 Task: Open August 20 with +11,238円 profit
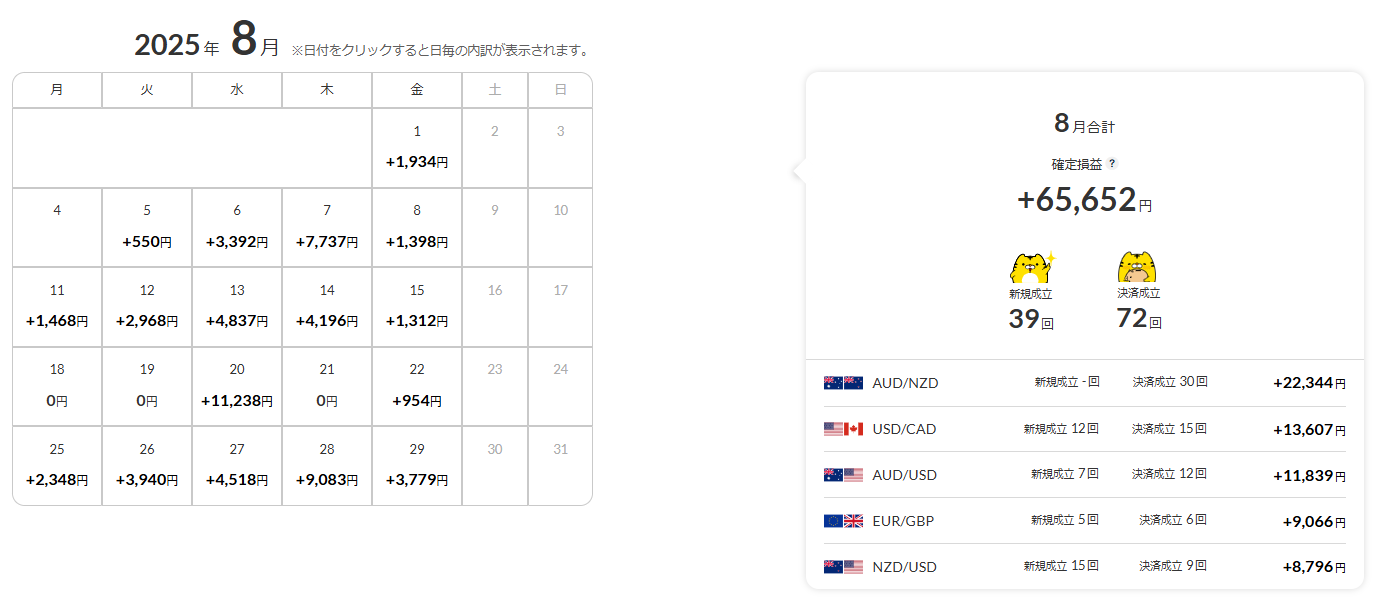[237, 385]
